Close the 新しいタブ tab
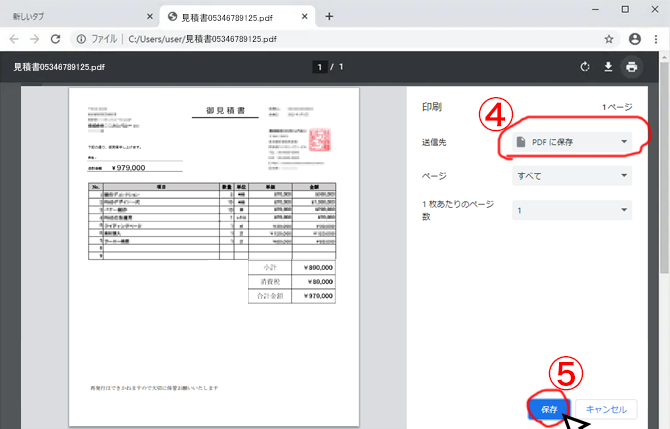 tap(150, 16)
